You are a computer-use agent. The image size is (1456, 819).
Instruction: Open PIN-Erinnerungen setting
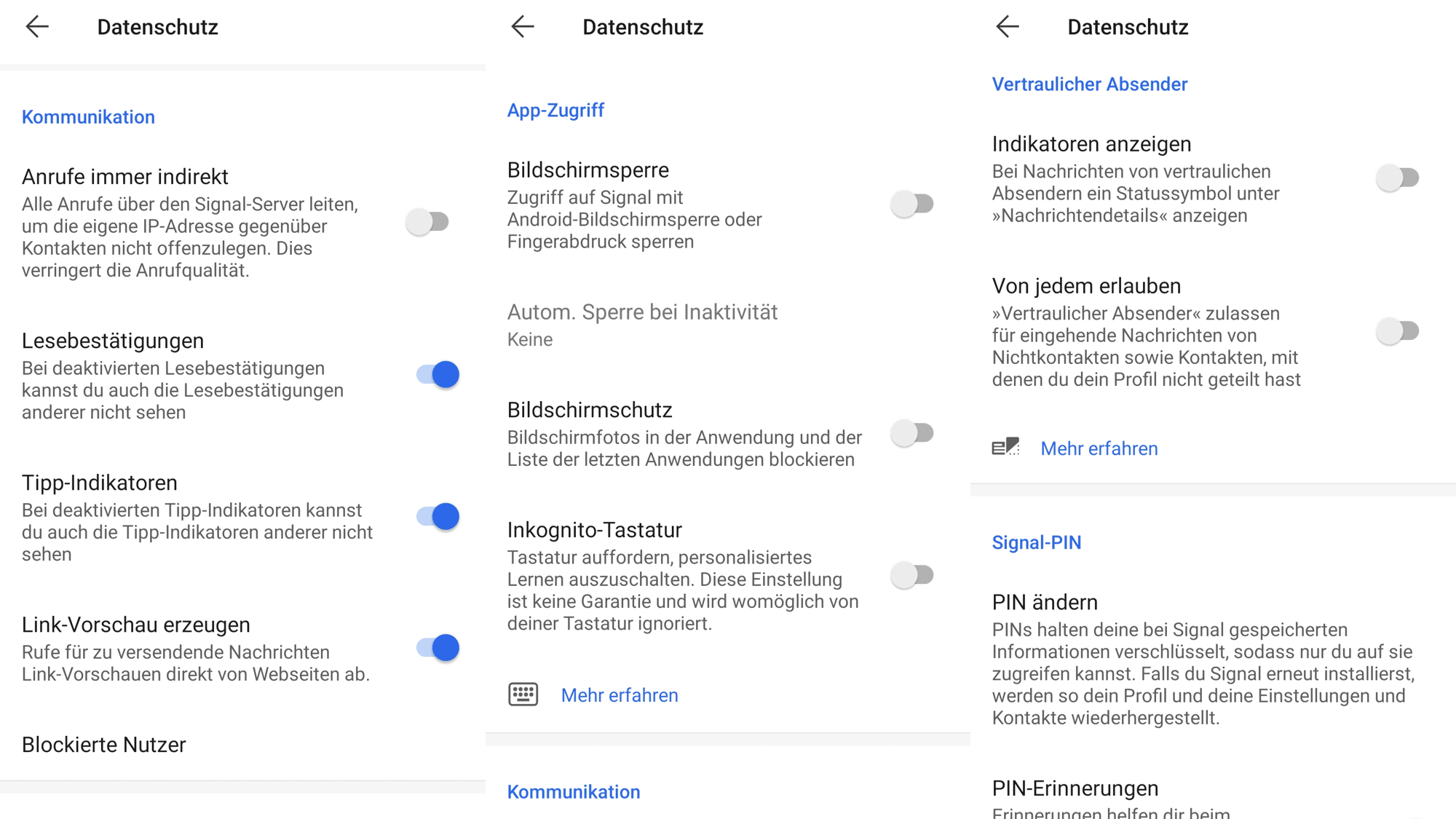pyautogui.click(x=1213, y=797)
